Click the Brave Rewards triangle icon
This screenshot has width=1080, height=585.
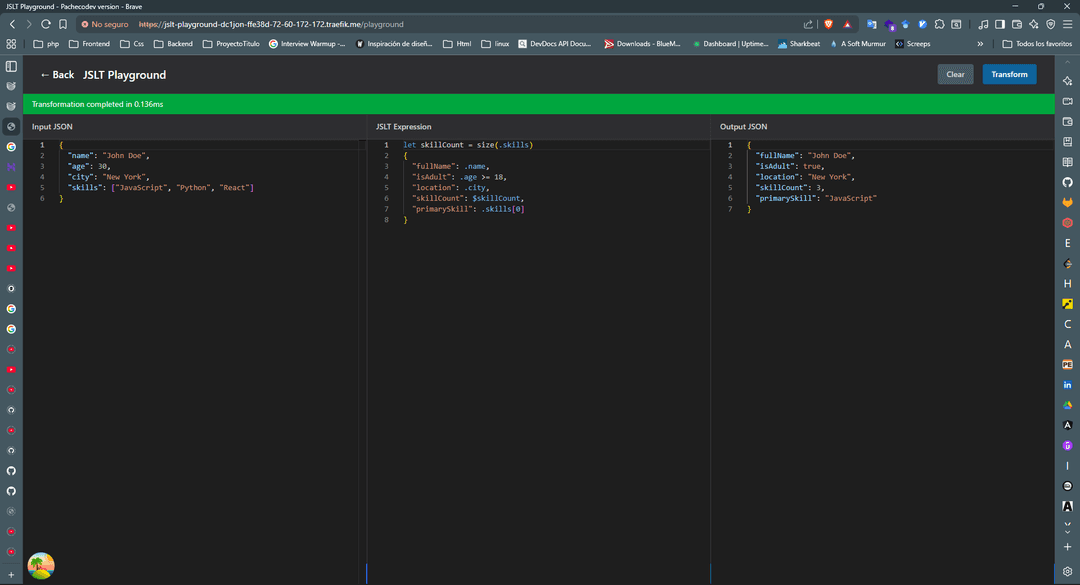tap(847, 24)
